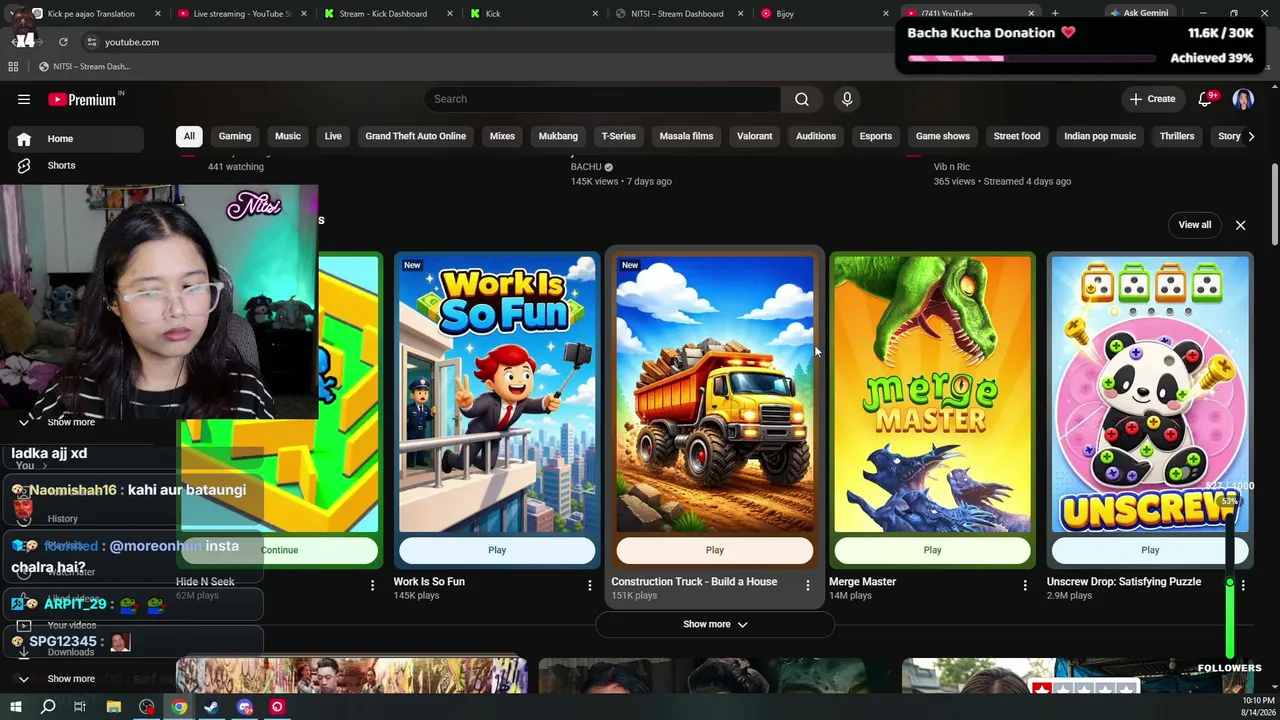Select the Game shows chip
This screenshot has width=1280, height=720.
pyautogui.click(x=943, y=136)
